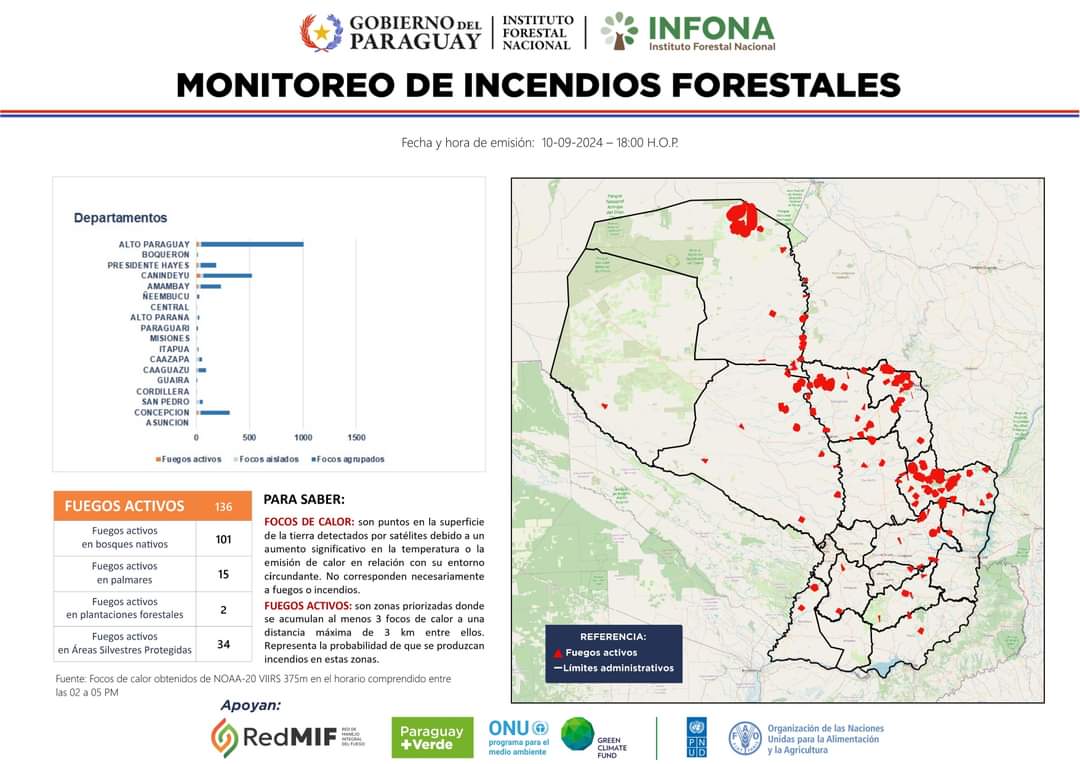
Task: Click the red 'FUEGOS ACTIVOS:' definition term
Action: tap(308, 606)
